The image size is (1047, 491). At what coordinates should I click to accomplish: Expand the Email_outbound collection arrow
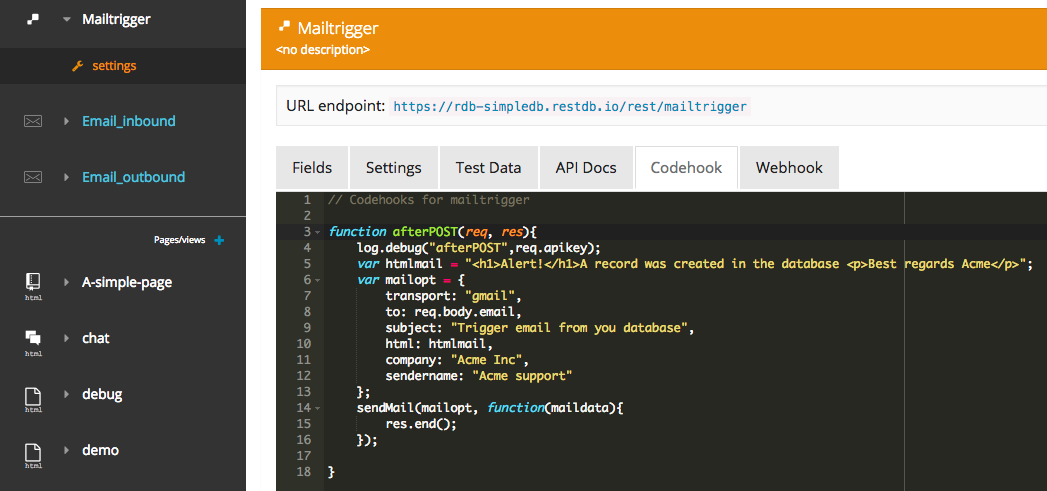(x=67, y=177)
